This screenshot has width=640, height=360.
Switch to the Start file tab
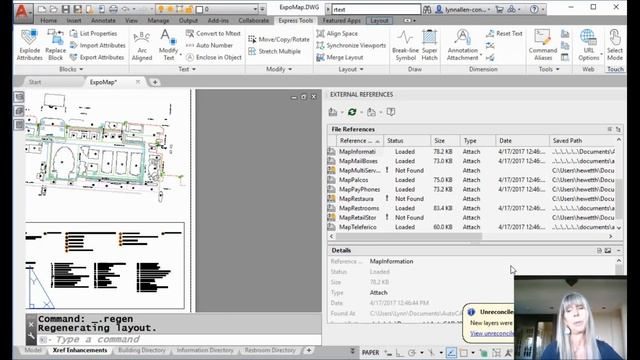(x=35, y=82)
